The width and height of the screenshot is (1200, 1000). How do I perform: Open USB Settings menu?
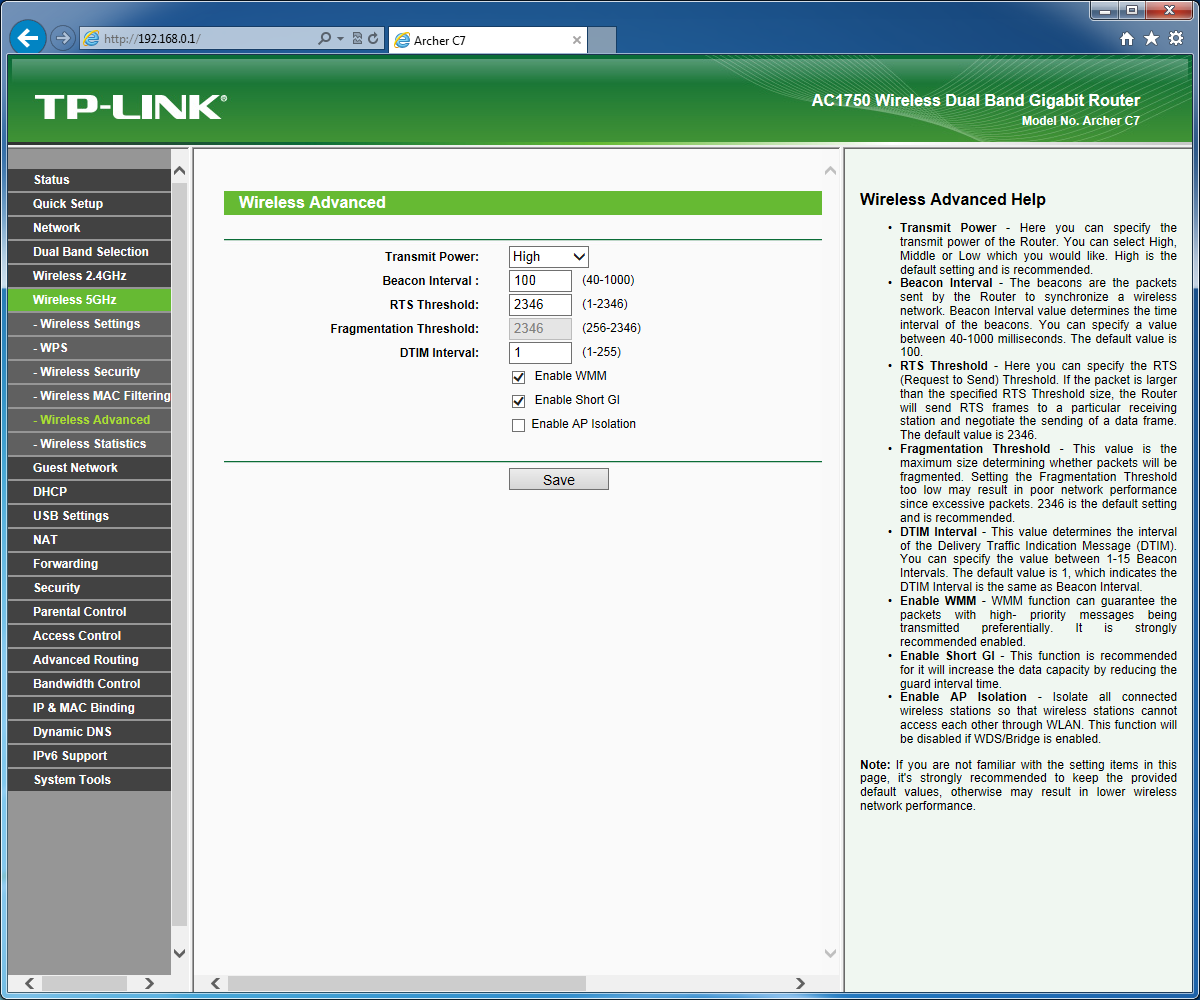click(89, 516)
